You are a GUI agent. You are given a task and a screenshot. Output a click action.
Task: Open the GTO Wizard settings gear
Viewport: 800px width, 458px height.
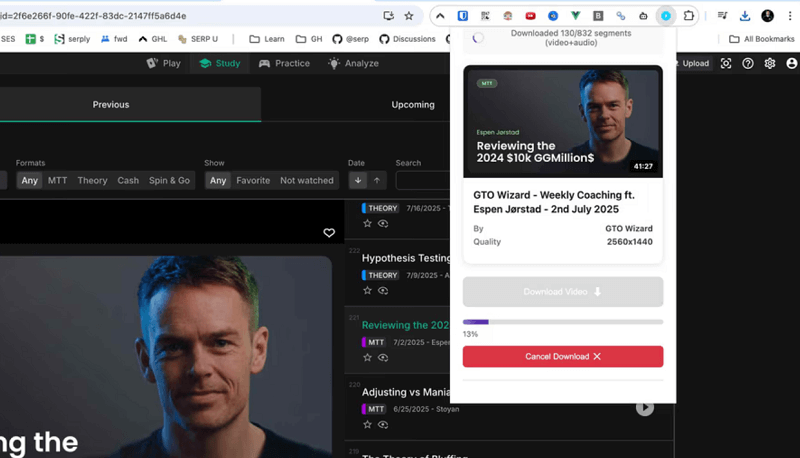point(769,63)
